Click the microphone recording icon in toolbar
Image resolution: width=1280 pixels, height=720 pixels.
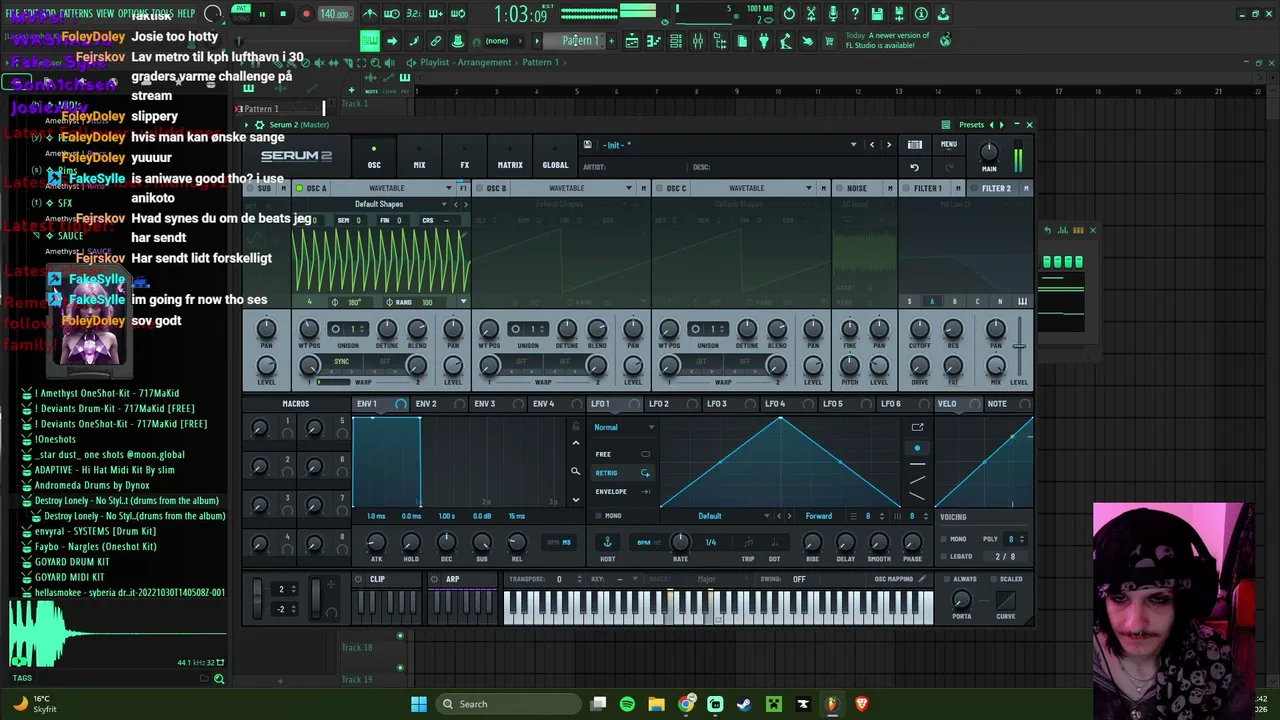click(x=833, y=14)
